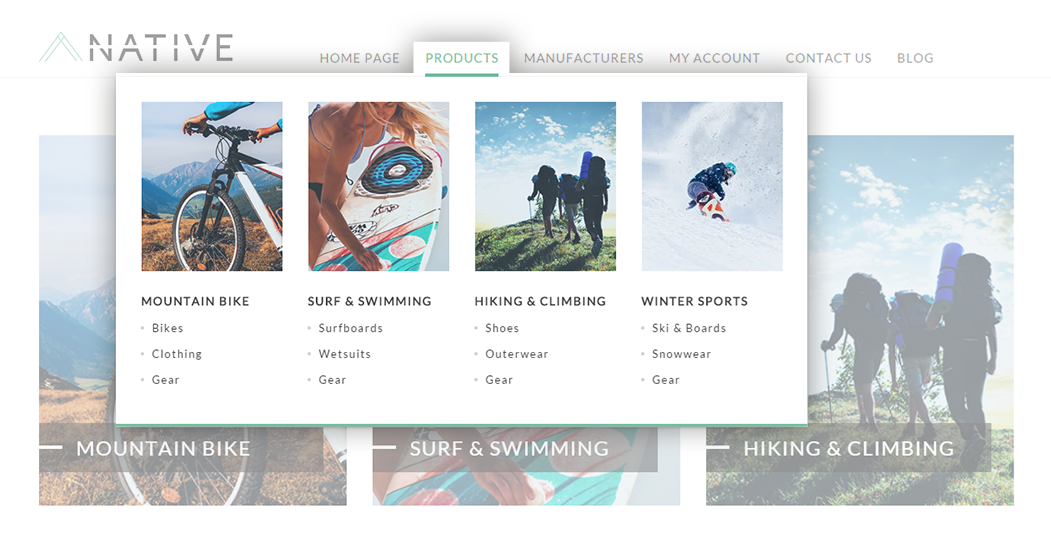
Task: Choose Ski & Boards link
Action: click(689, 328)
